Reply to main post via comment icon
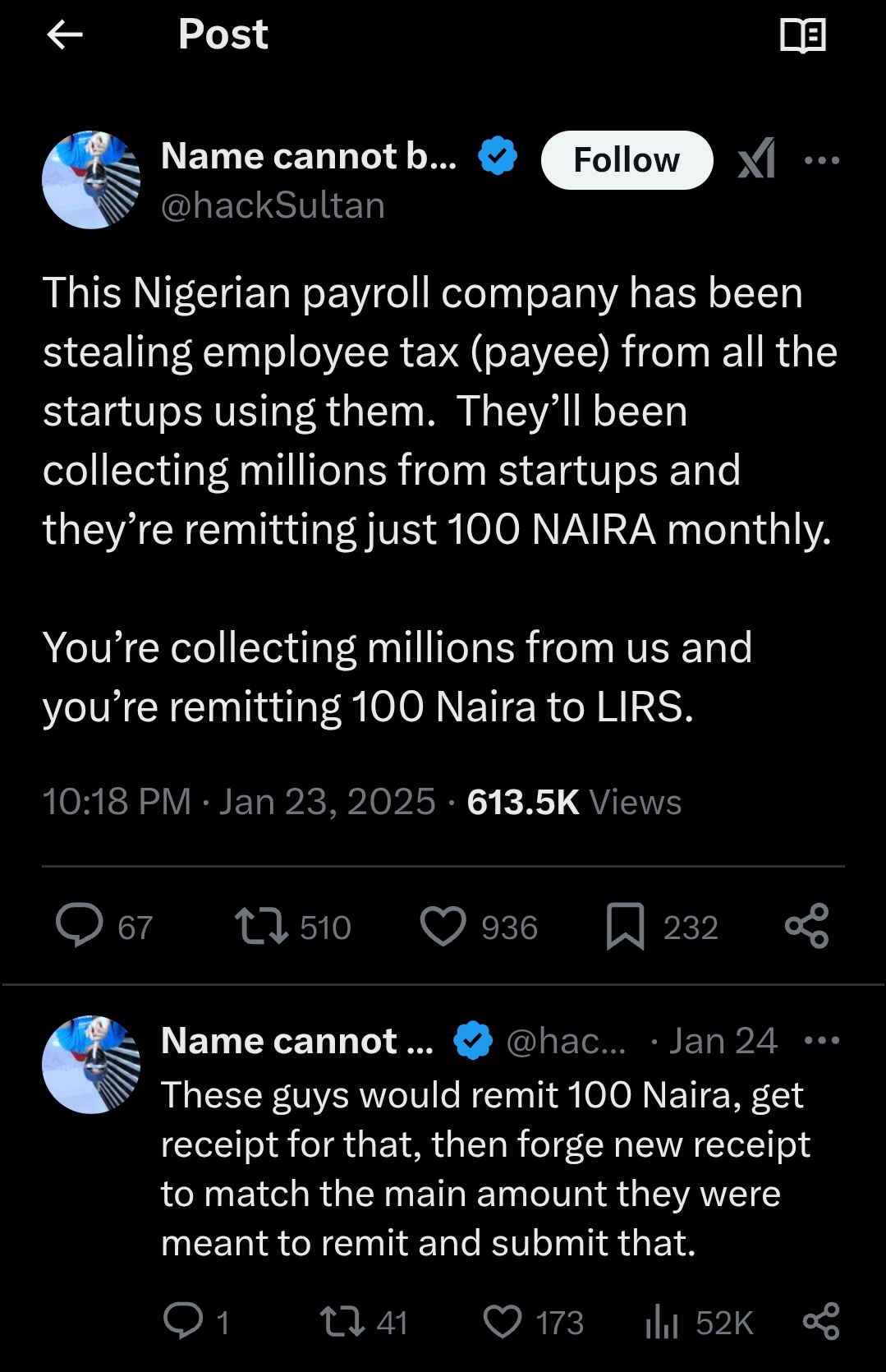The image size is (886, 1372). click(x=80, y=926)
